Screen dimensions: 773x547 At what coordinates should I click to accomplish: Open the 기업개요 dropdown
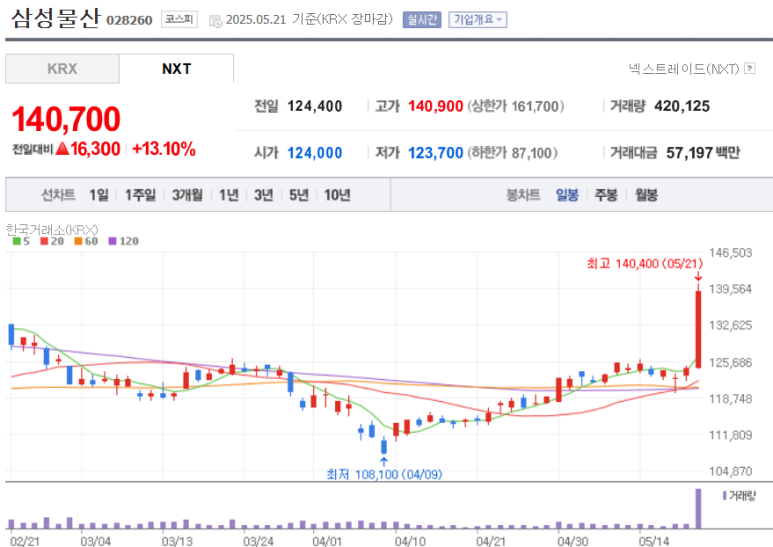coord(477,20)
